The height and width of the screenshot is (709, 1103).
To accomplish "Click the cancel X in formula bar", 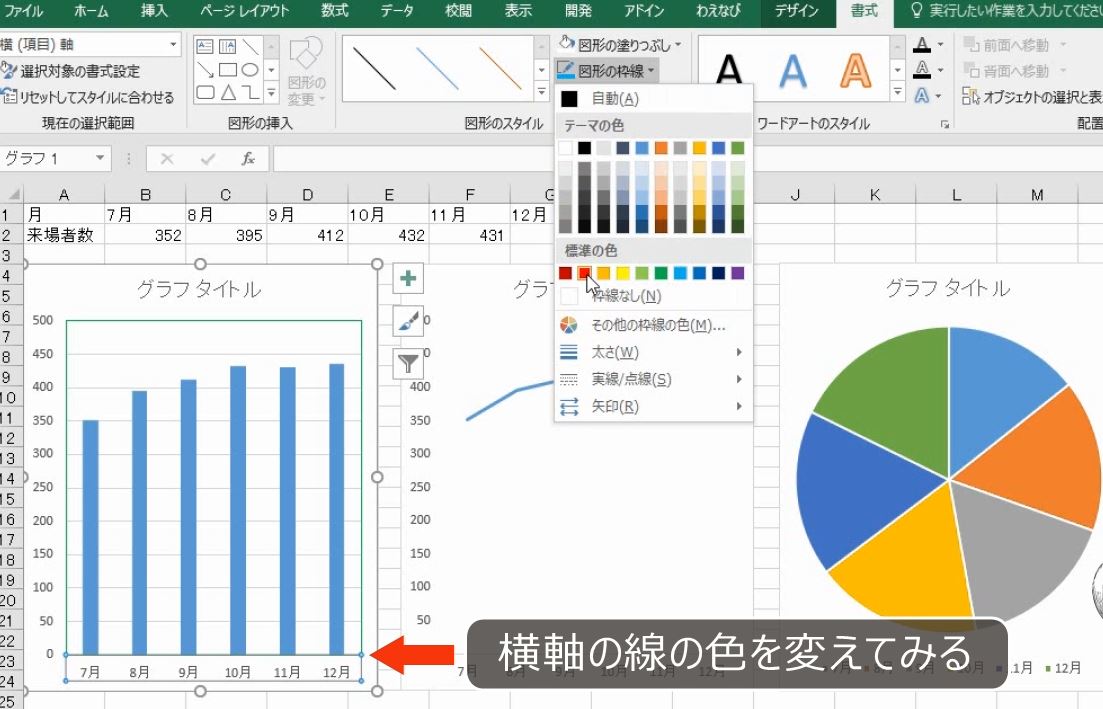I will click(167, 159).
